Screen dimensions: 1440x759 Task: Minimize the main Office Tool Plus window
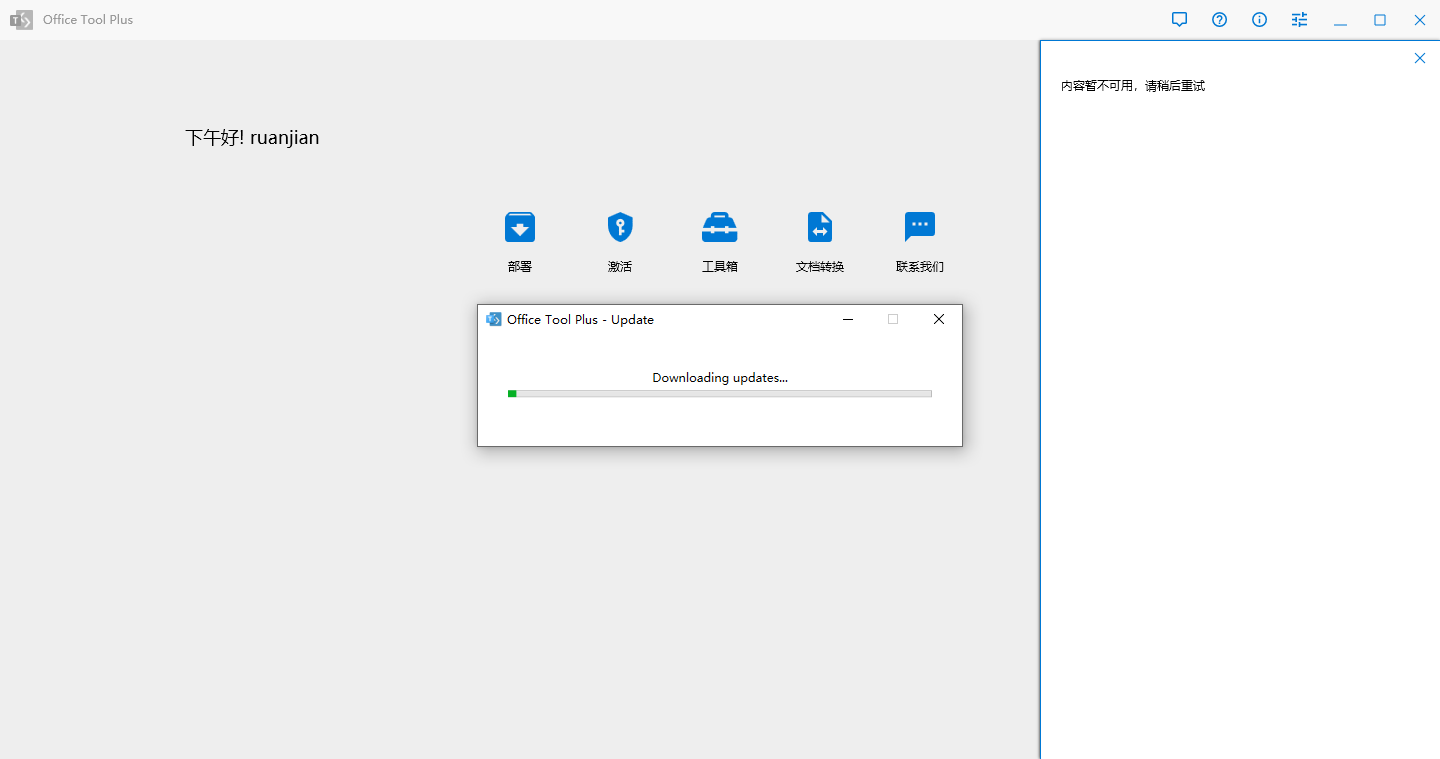click(x=1340, y=20)
